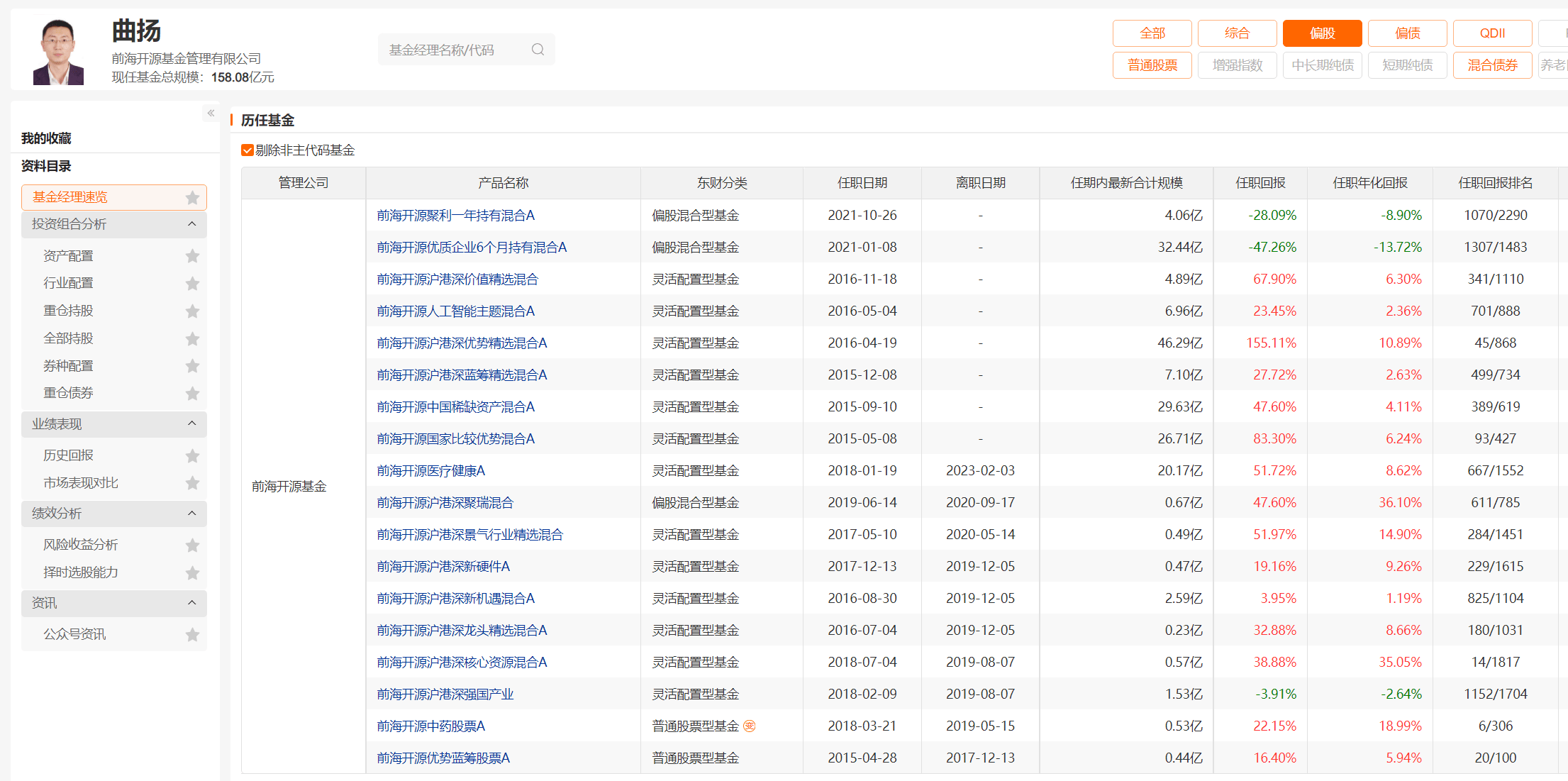
Task: Open fund 前海开源沪港深价值精选混合
Action: click(457, 279)
